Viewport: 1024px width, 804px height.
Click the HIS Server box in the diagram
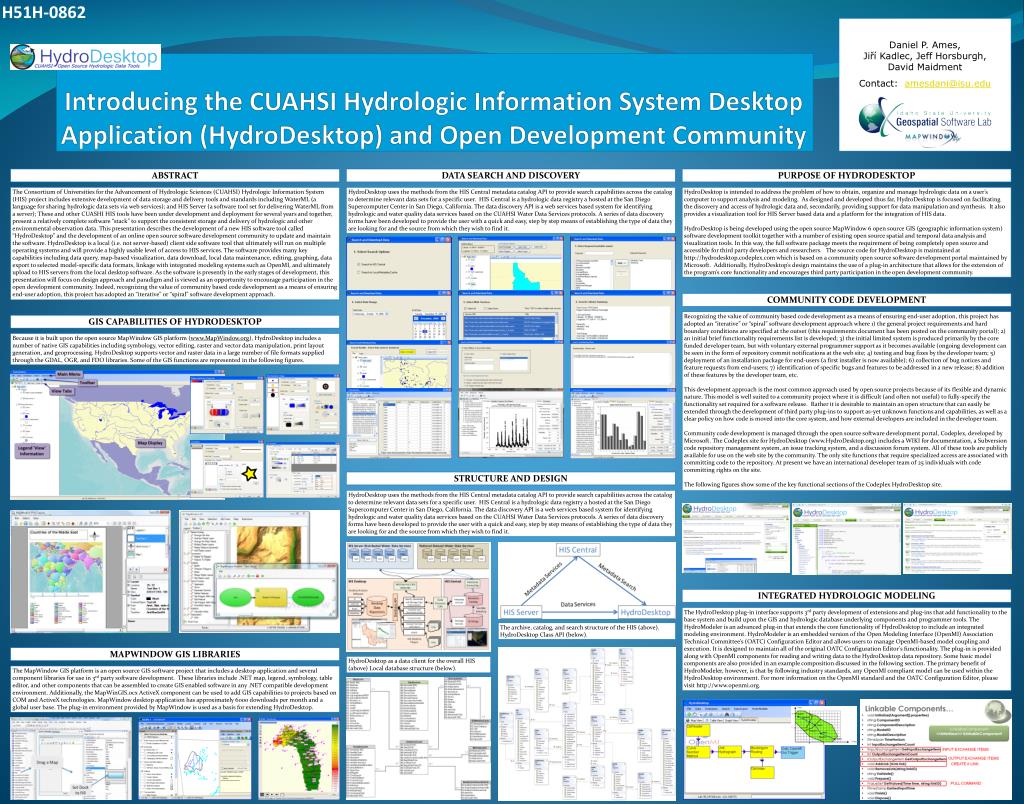(x=520, y=612)
